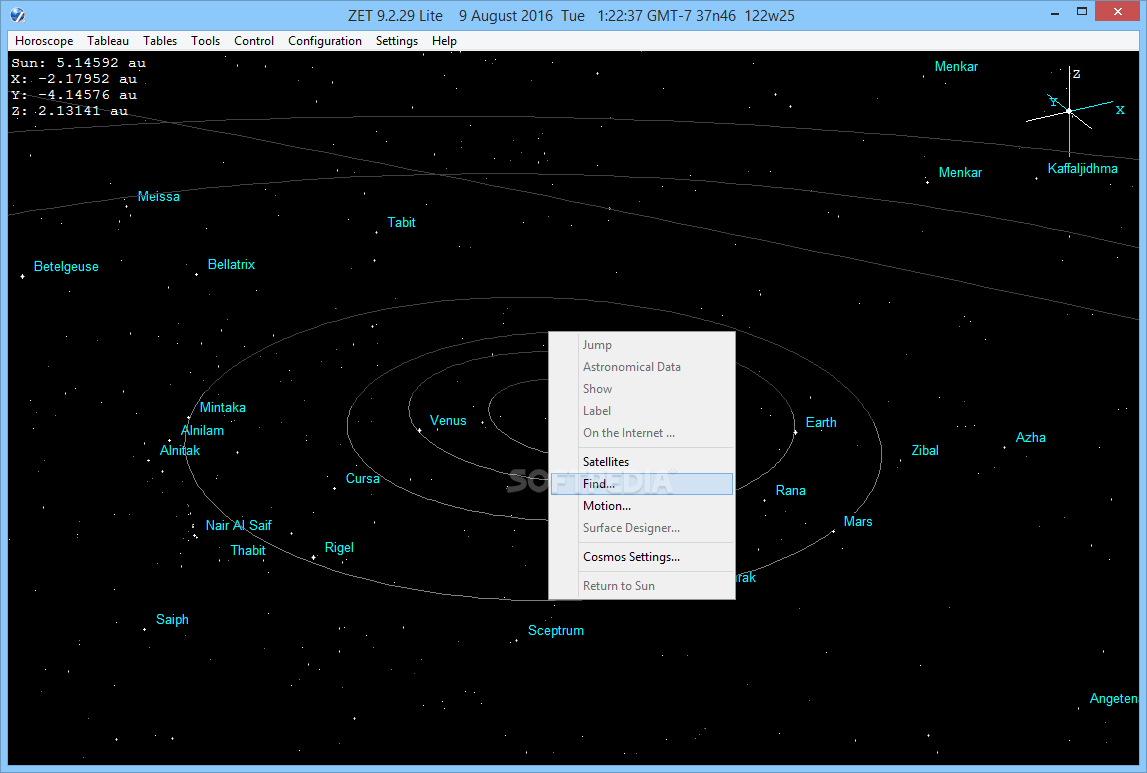The width and height of the screenshot is (1147, 773).
Task: Click the Azha star label
Action: click(1030, 437)
